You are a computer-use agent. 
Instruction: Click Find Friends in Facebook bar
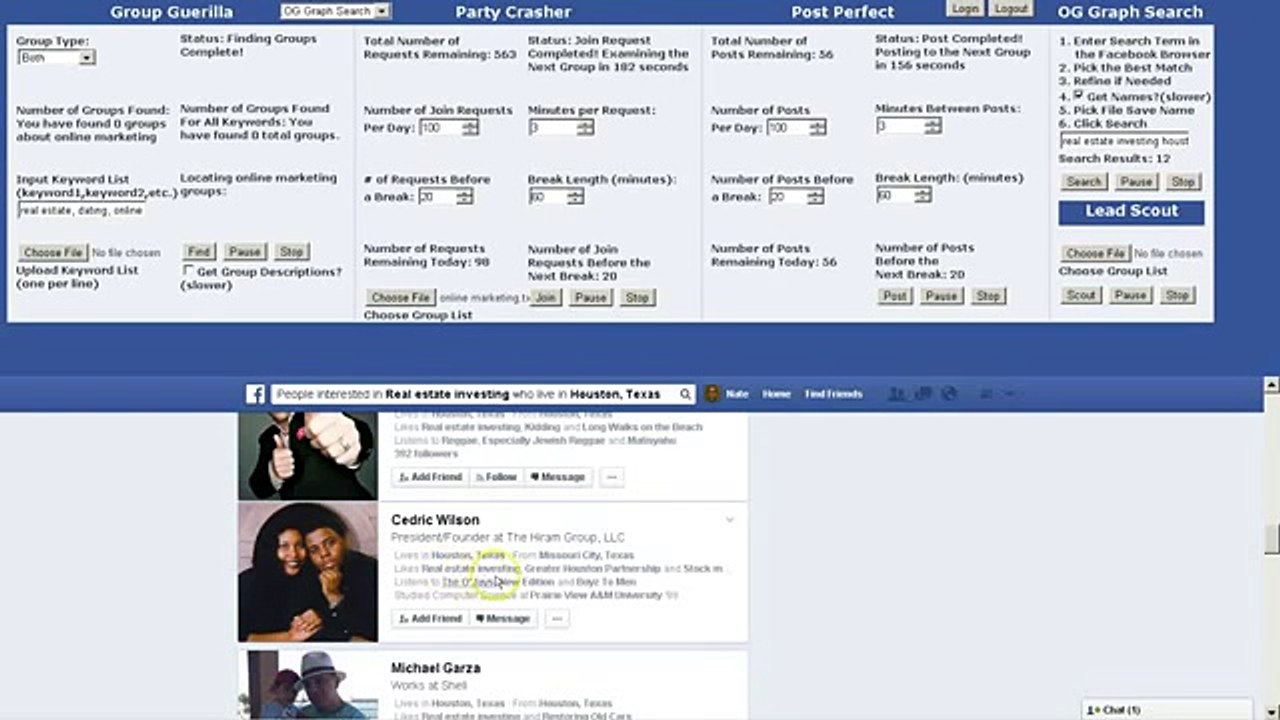833,394
